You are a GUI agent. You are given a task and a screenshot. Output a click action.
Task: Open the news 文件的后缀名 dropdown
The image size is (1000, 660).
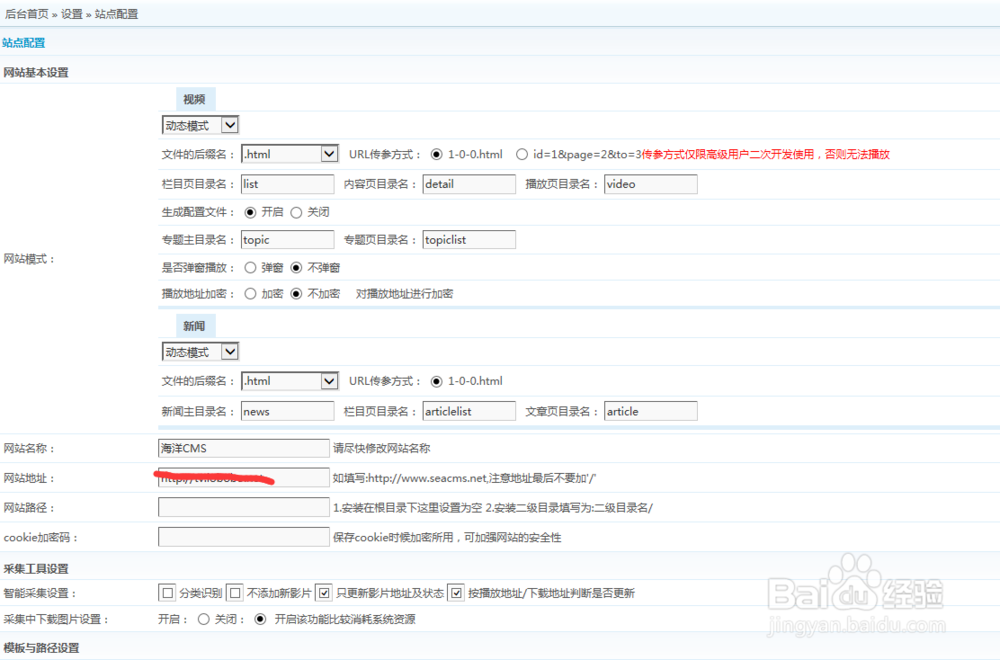tap(289, 381)
